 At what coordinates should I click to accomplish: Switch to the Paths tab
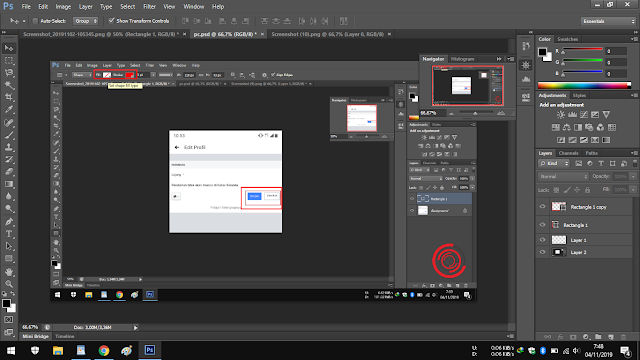coord(591,153)
